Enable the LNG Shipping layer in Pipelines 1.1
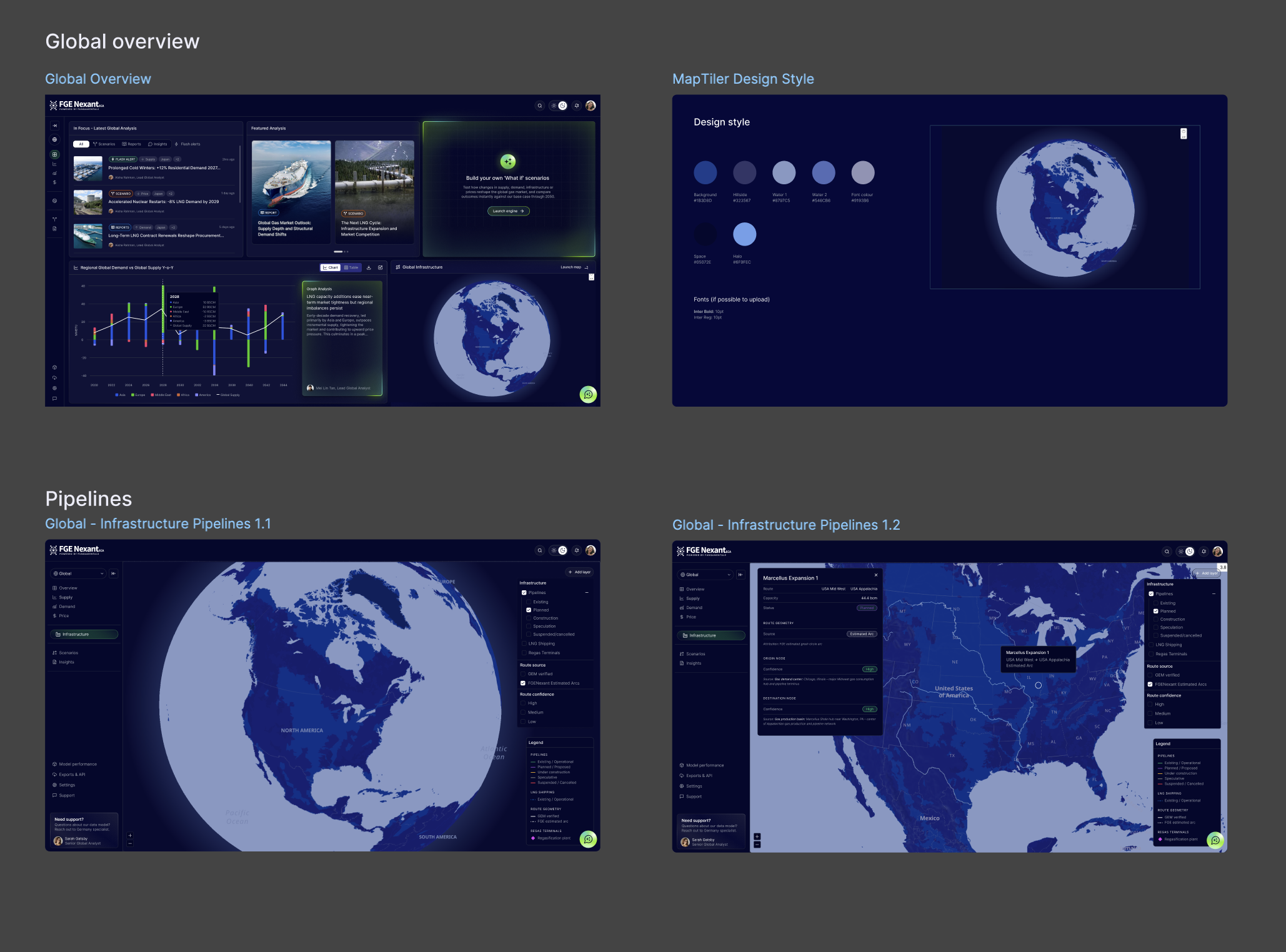This screenshot has height=952, width=1286. (x=524, y=643)
